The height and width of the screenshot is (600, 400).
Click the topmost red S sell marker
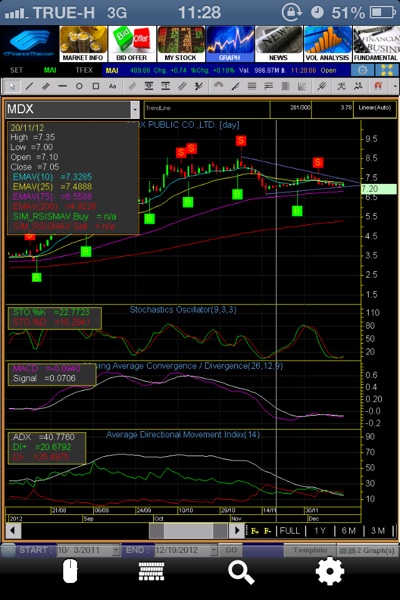click(240, 140)
